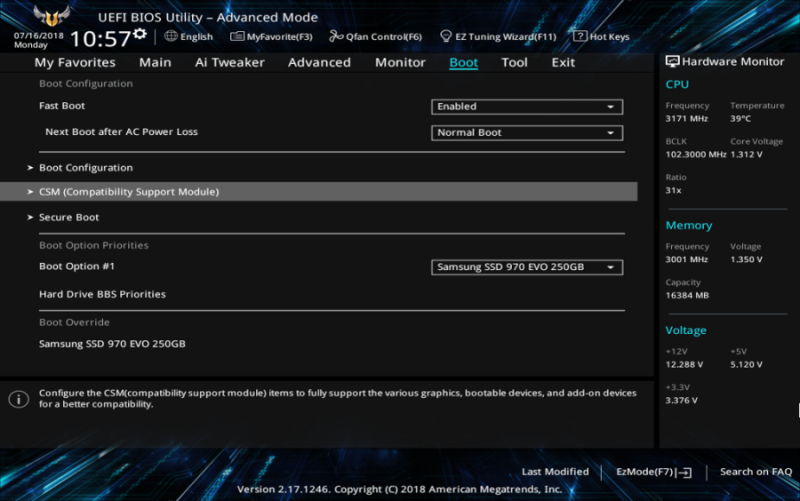
Task: Launch EZ Tuning Wizard(F11)
Action: pos(498,36)
